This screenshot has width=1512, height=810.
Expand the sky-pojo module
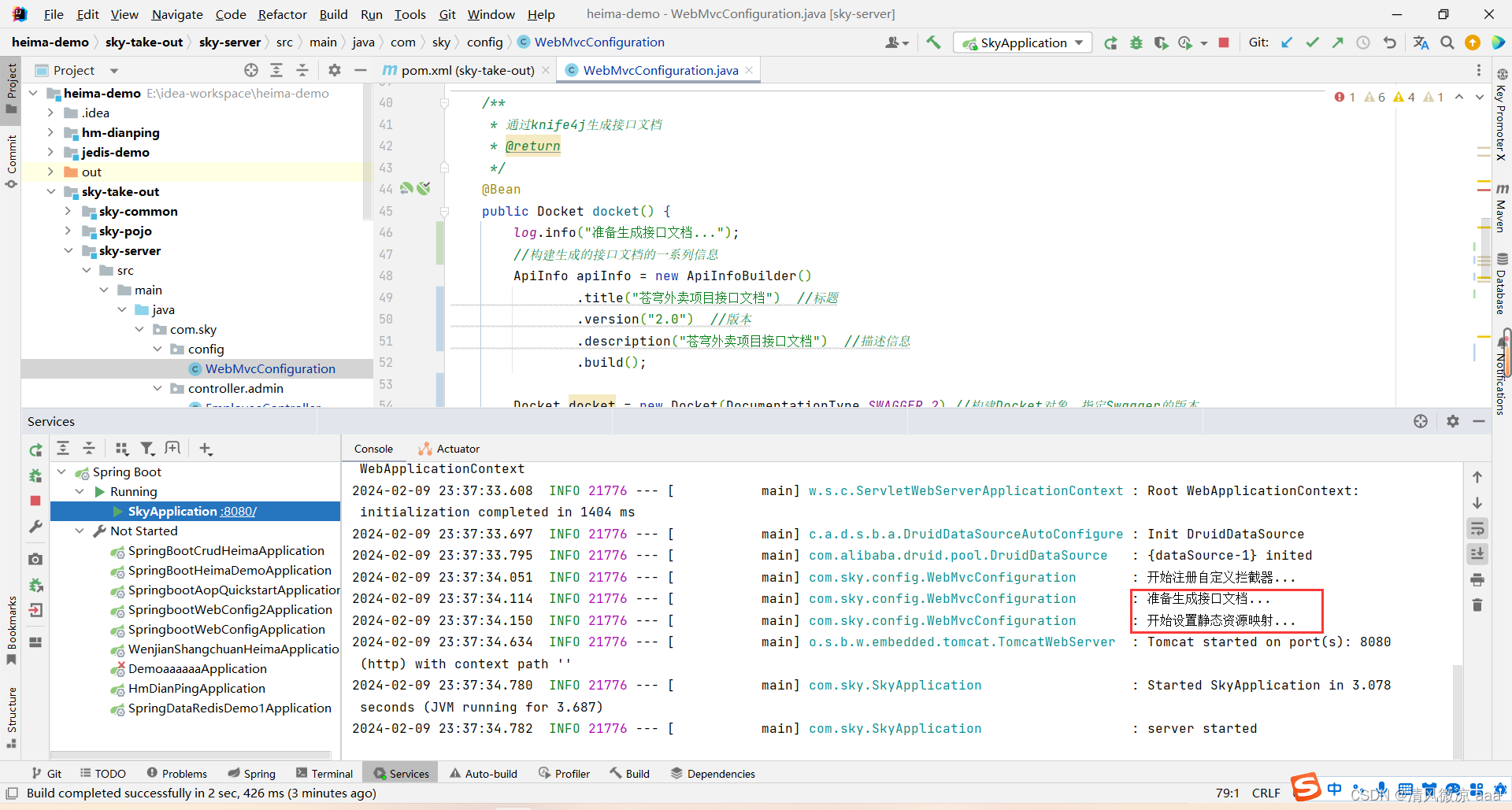(68, 231)
